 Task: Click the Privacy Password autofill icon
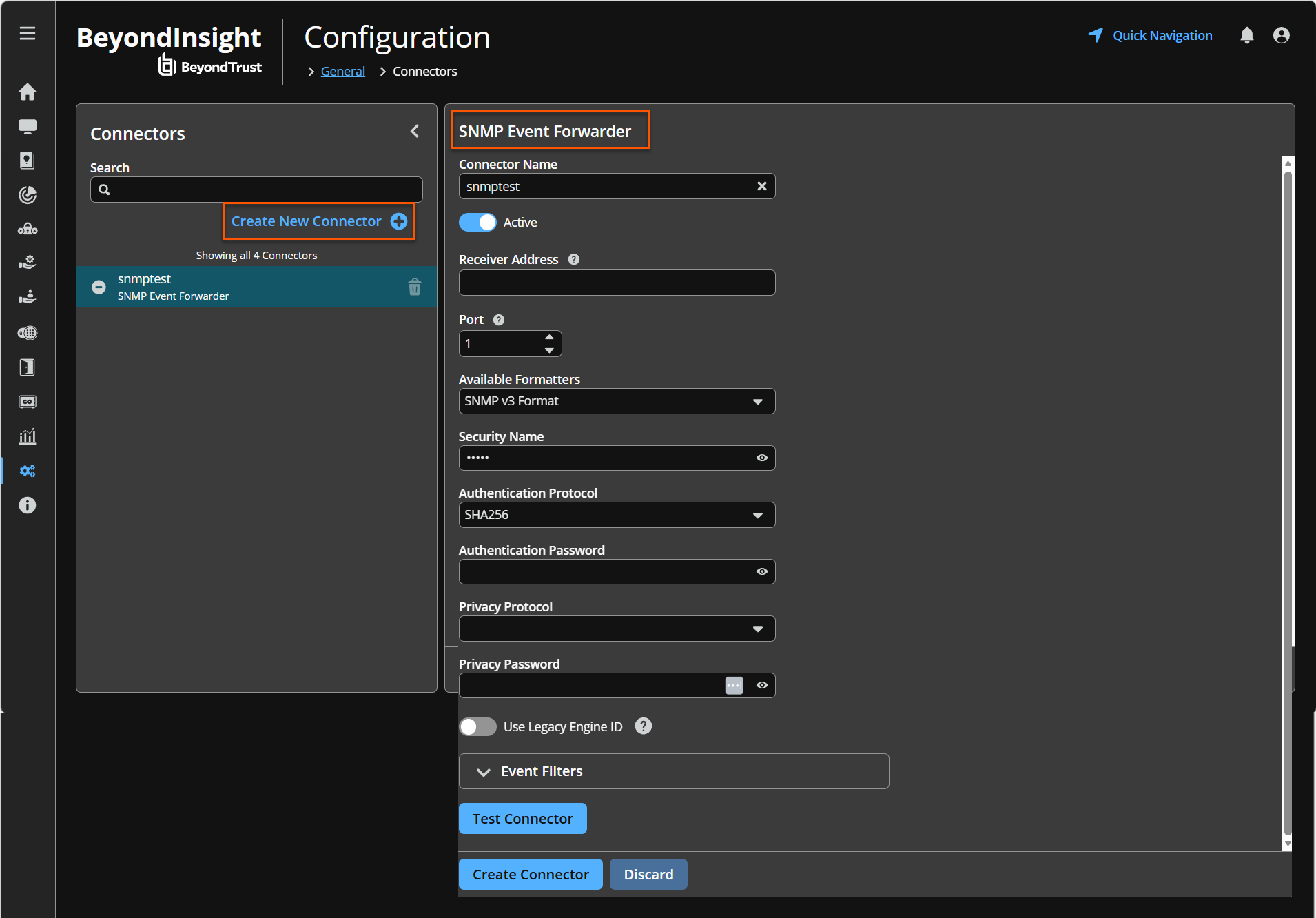coord(734,686)
